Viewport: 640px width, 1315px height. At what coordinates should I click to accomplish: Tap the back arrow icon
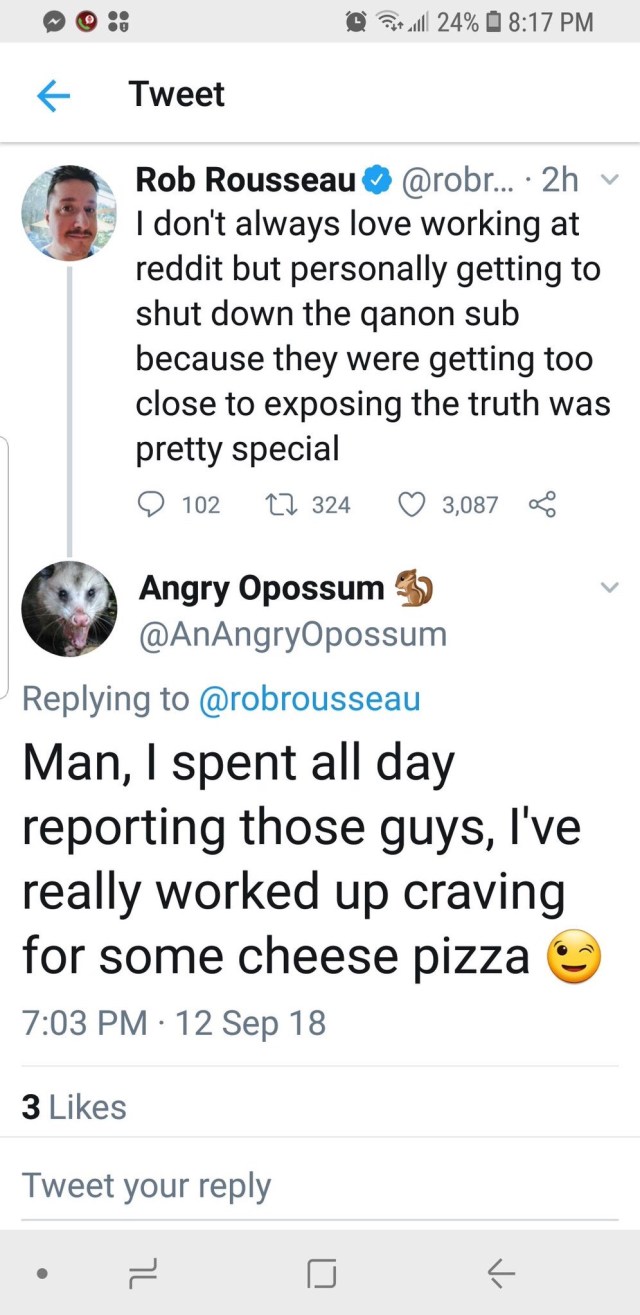(54, 95)
